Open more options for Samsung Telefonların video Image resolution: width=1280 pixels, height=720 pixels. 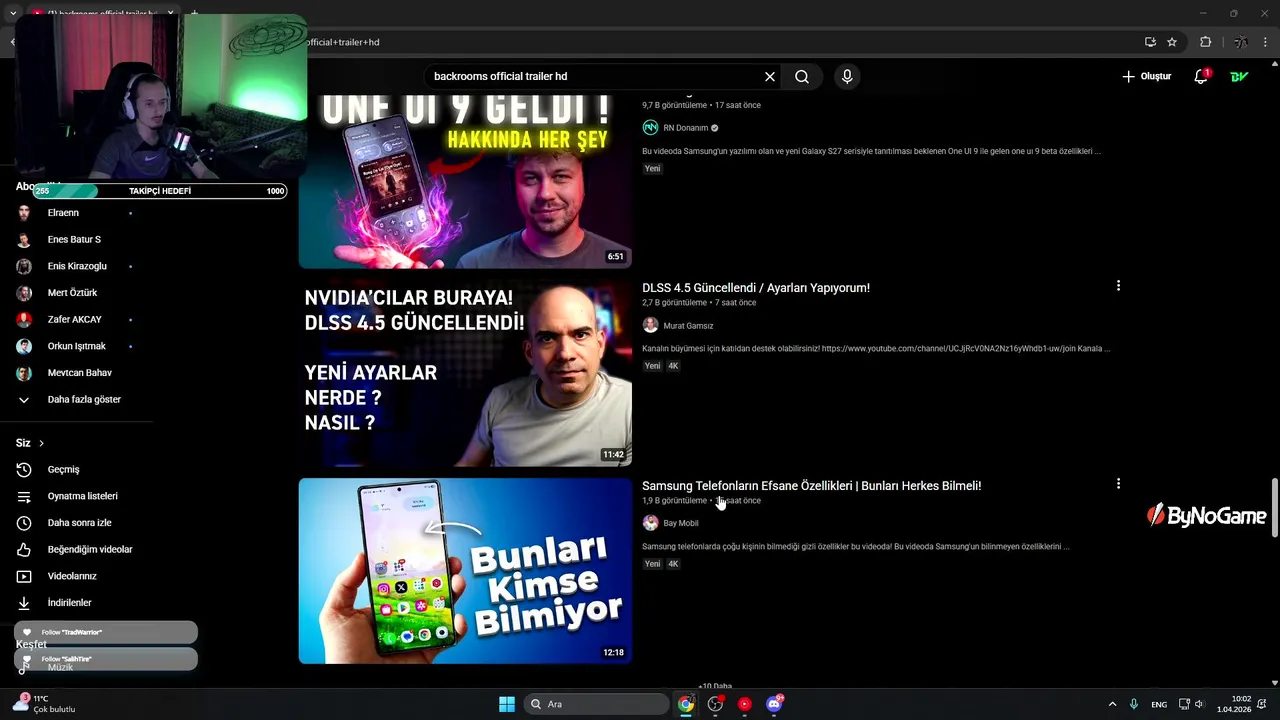click(x=1118, y=484)
